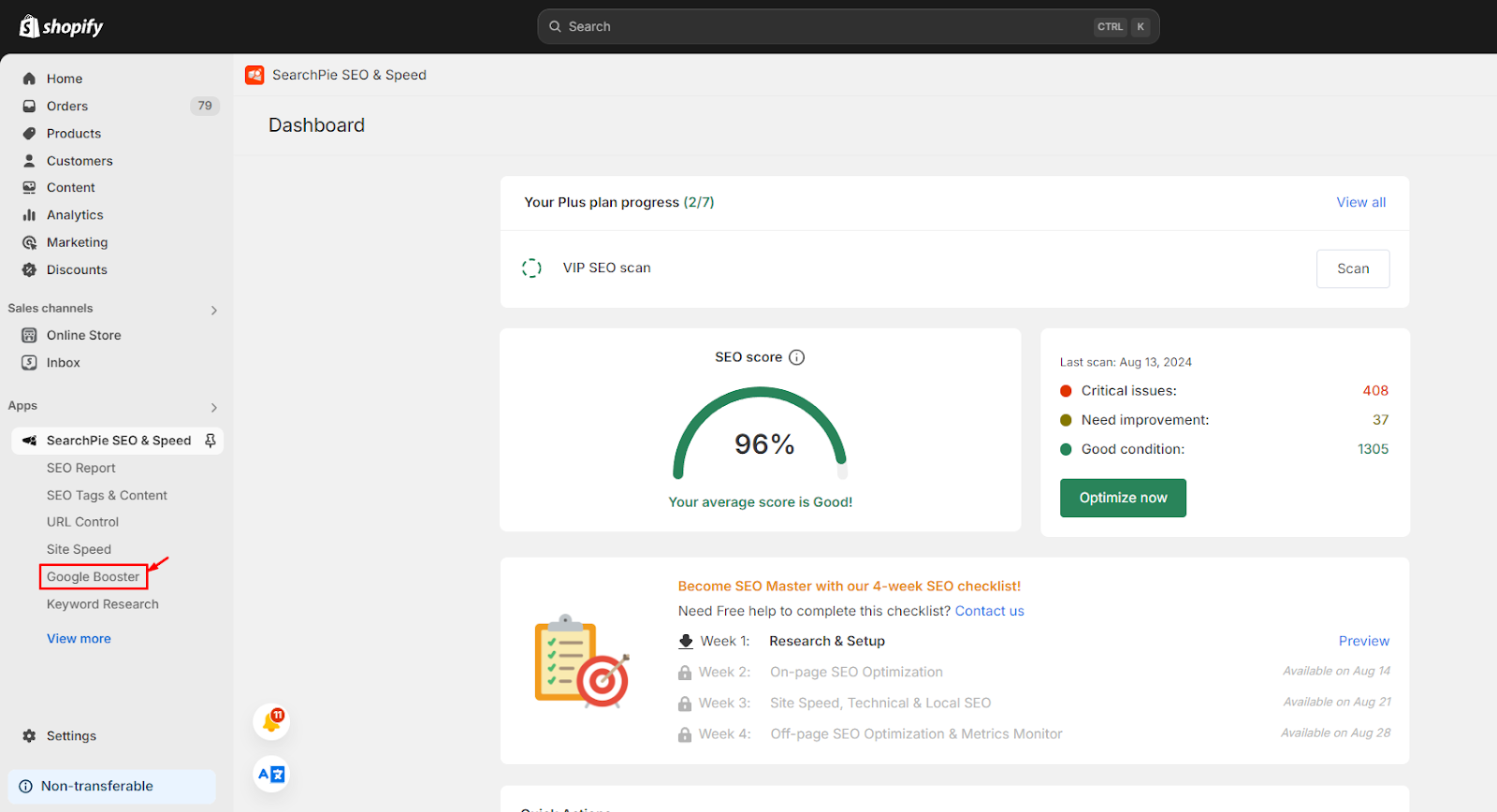Open Google Booster page
The height and width of the screenshot is (812, 1497).
[94, 577]
